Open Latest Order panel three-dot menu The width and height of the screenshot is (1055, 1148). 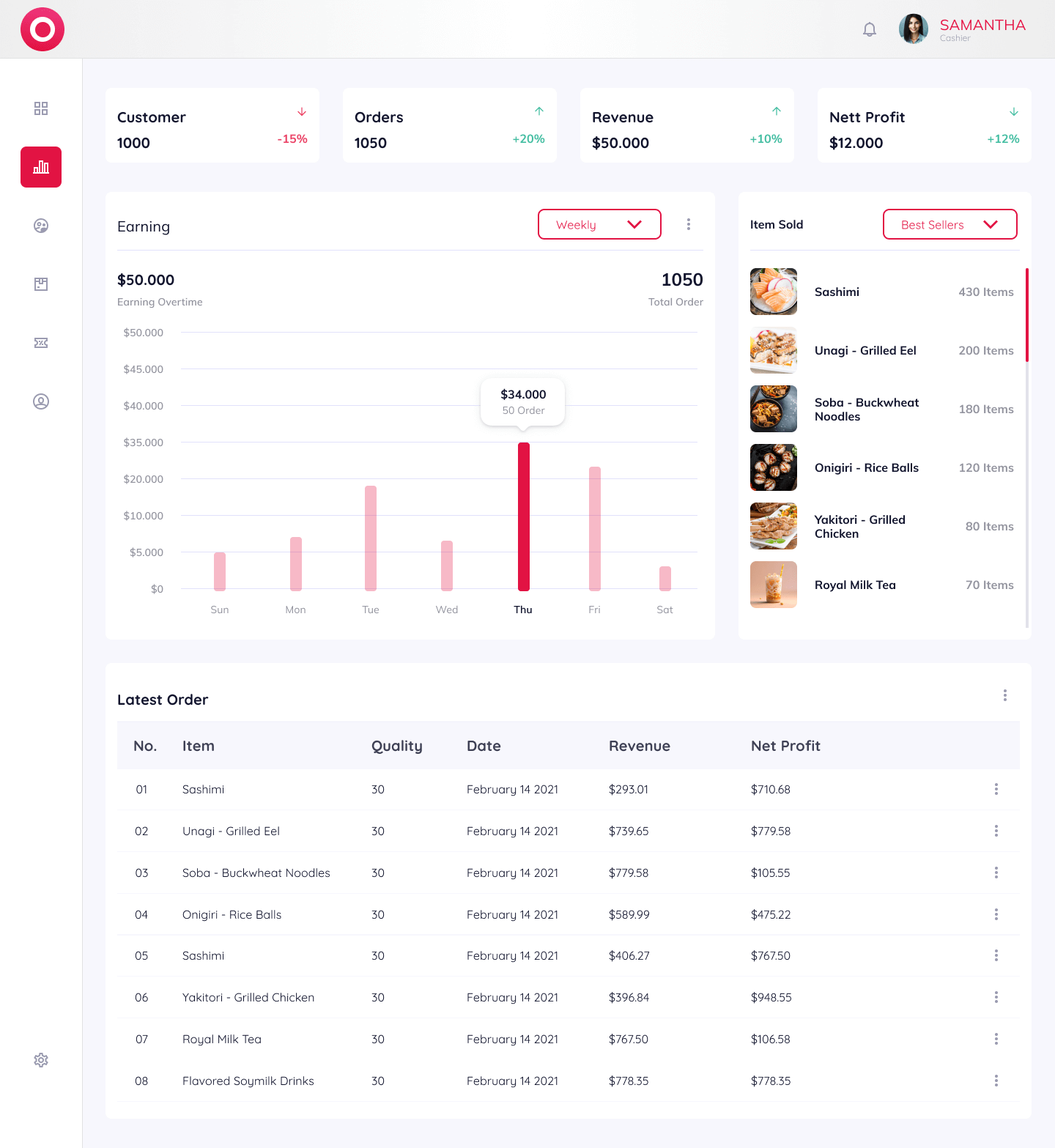[x=1004, y=695]
